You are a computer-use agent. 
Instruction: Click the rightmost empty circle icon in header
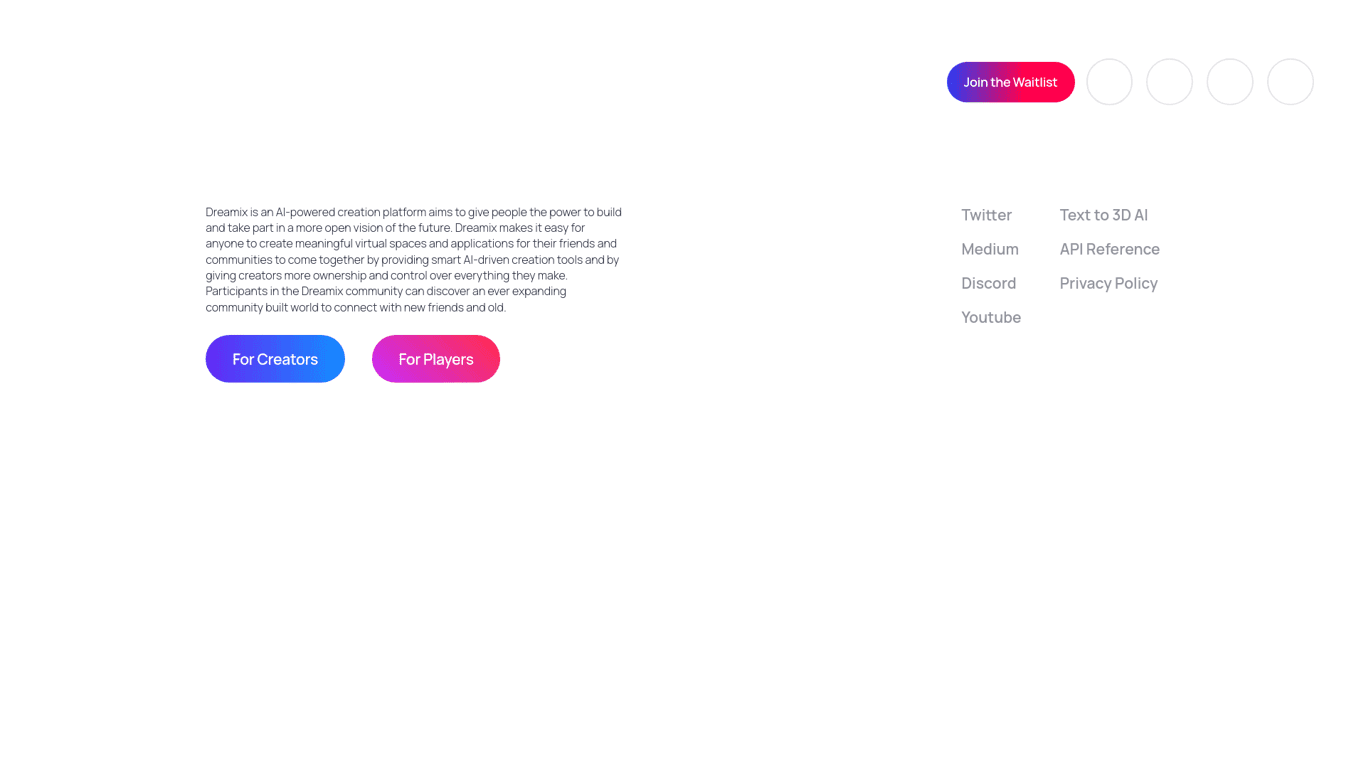(x=1290, y=82)
